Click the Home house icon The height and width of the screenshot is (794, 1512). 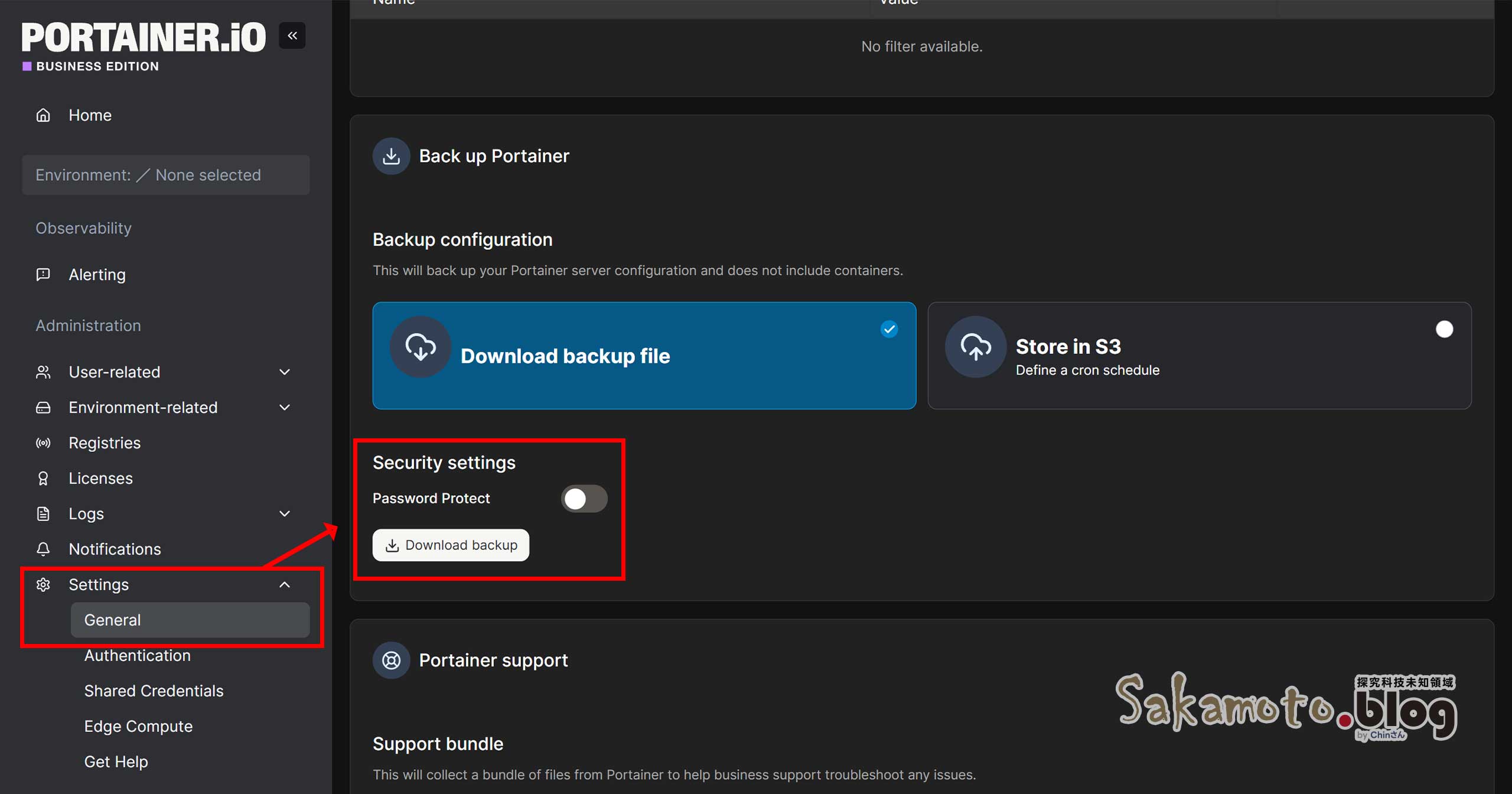pyautogui.click(x=43, y=115)
